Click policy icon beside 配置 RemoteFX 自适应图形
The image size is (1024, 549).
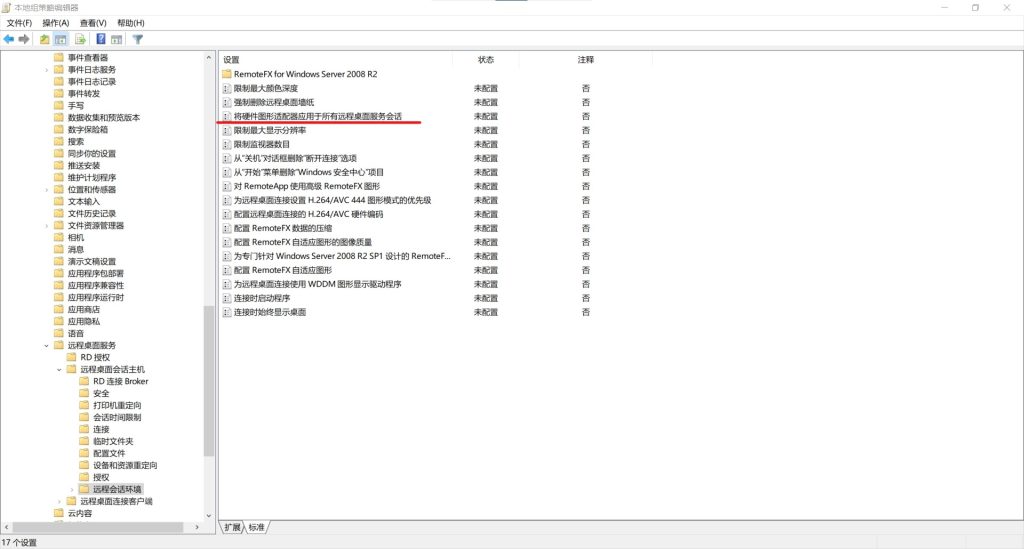click(227, 270)
